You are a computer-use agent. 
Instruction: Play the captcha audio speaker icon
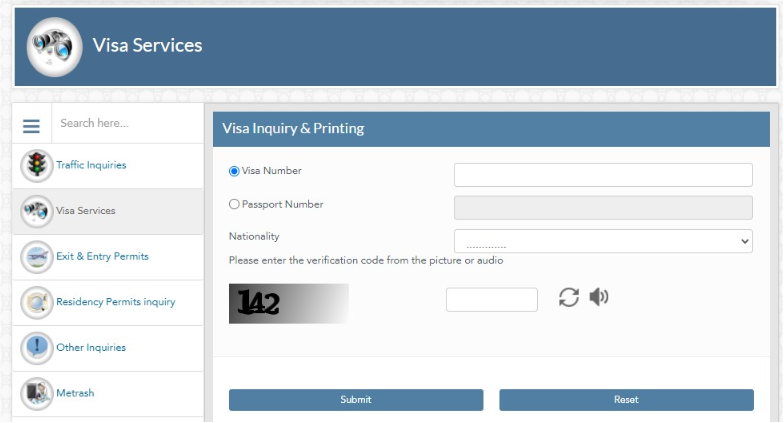point(598,297)
